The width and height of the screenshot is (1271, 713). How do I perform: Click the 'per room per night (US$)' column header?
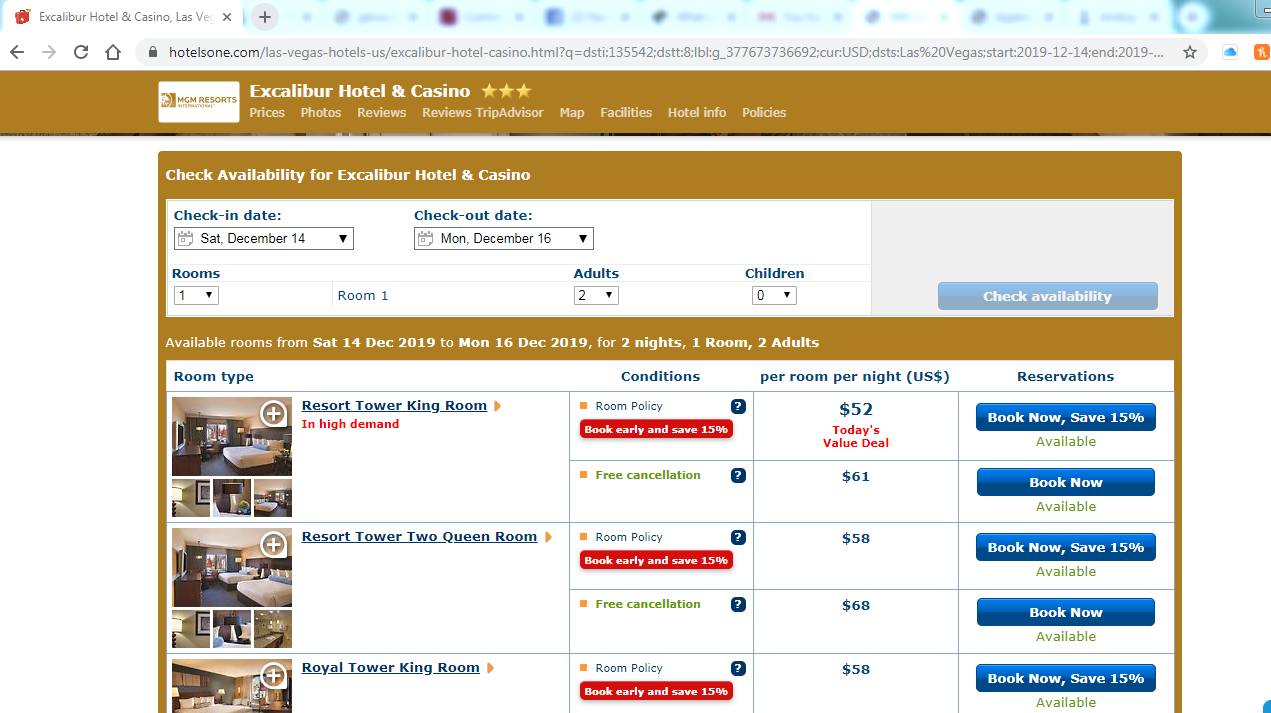click(x=855, y=377)
